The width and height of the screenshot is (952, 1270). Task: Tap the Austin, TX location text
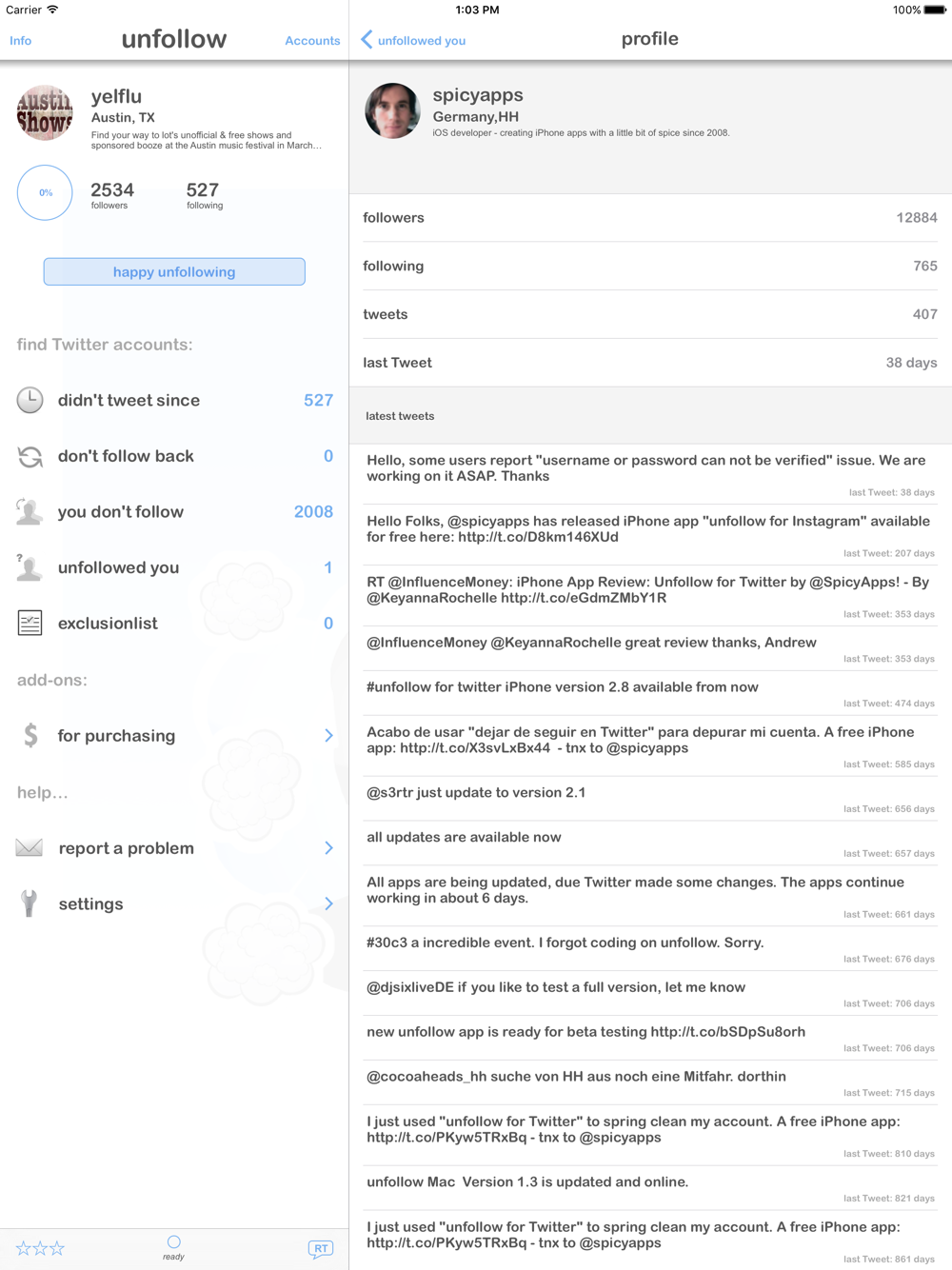[123, 118]
